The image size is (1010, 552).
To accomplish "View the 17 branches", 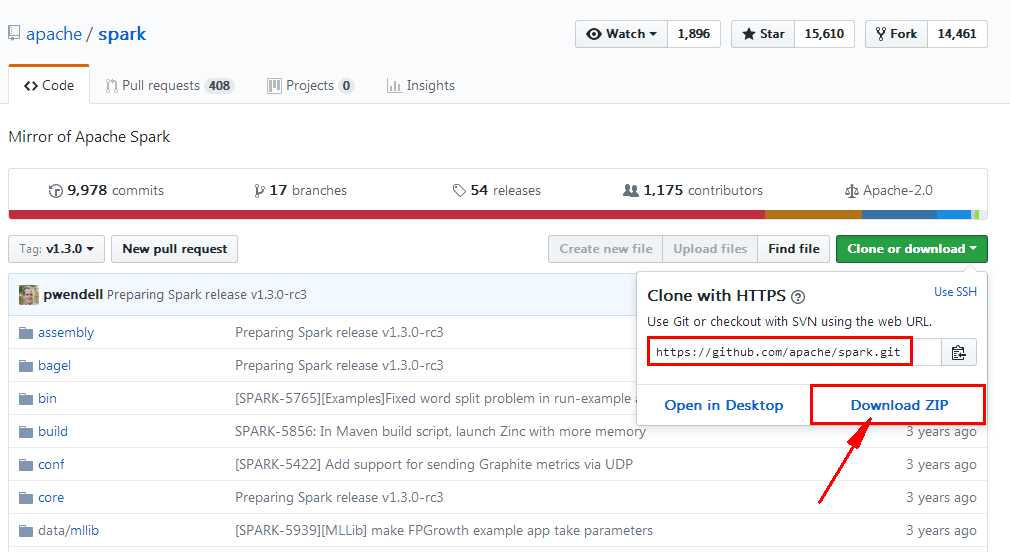I will tap(300, 191).
